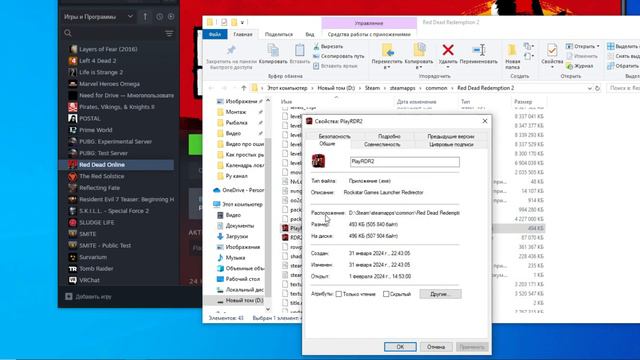Open Properties (Свойства) ribbon icon
Screen dimensions: 640x360
point(552,50)
